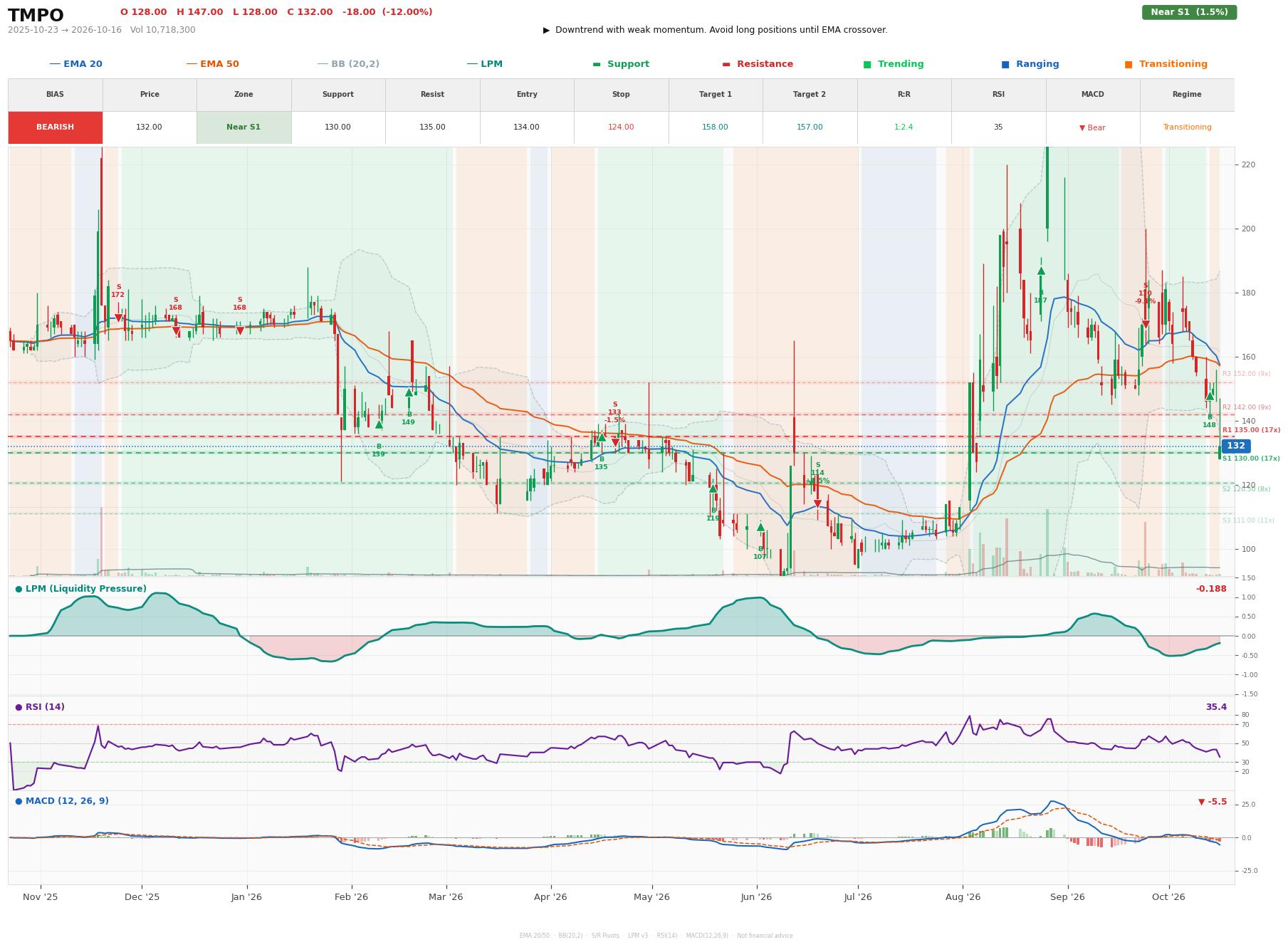Screen dimensions: 1288x947
Task: Select the EMA 20 legend entry
Action: pos(75,64)
